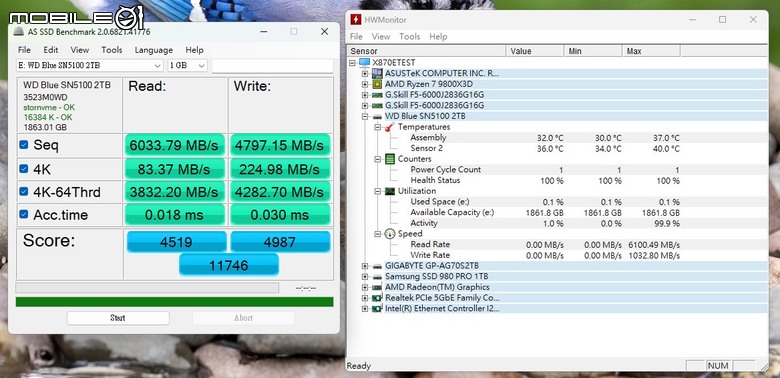
Task: Click the AMD Ryzen 7 9800X3D CPU icon
Action: click(378, 84)
